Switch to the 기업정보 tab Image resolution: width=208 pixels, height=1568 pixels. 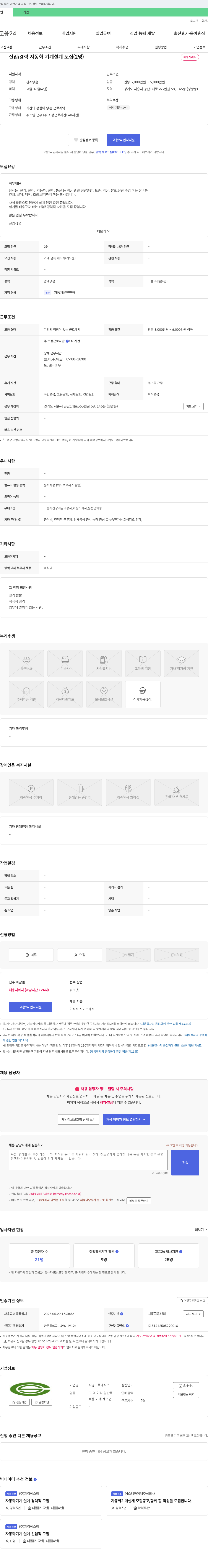point(200,47)
